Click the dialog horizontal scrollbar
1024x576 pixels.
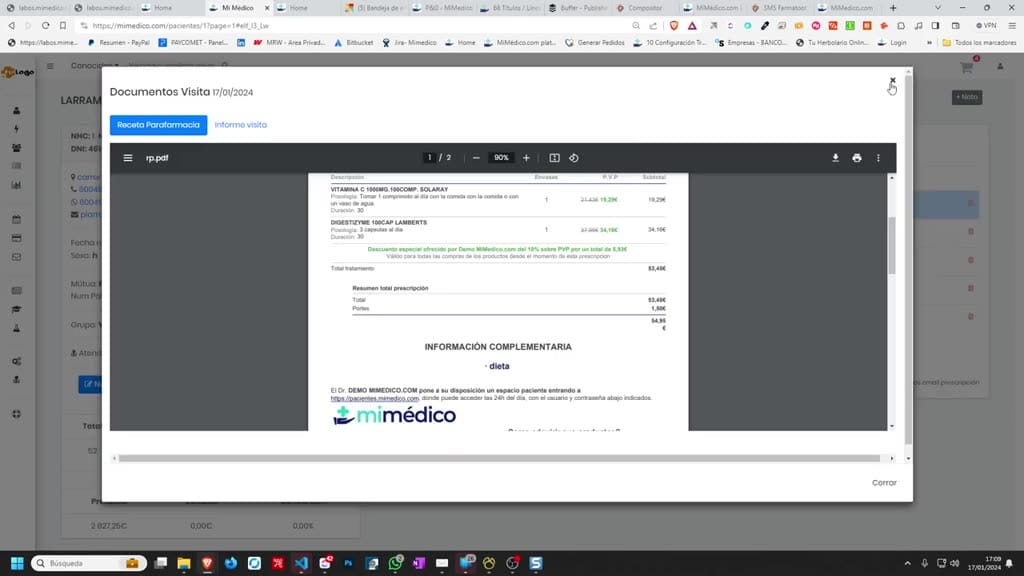click(x=500, y=458)
